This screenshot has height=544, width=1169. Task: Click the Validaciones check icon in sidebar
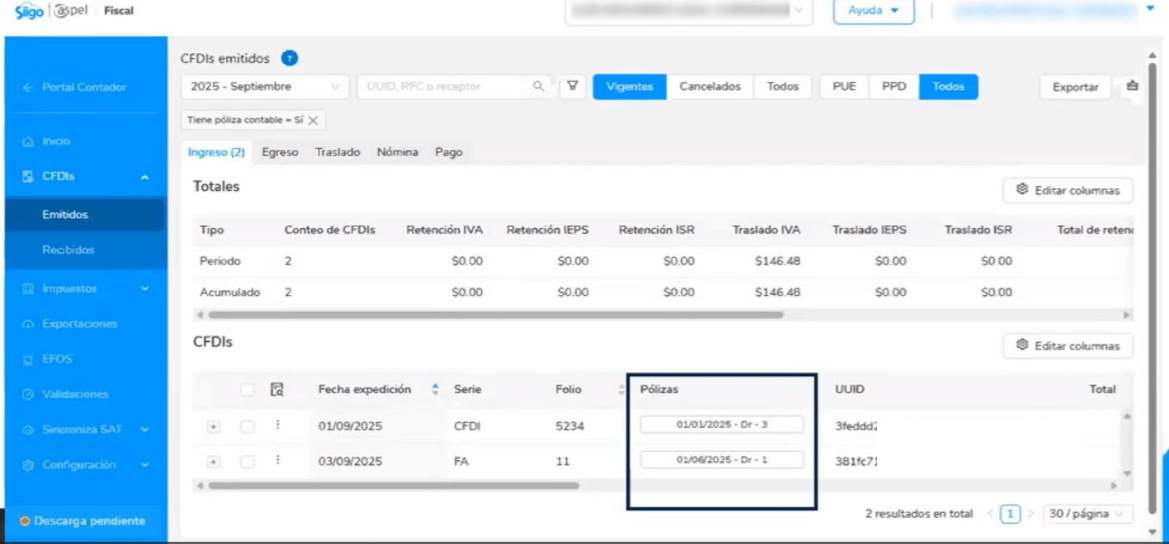tap(28, 393)
